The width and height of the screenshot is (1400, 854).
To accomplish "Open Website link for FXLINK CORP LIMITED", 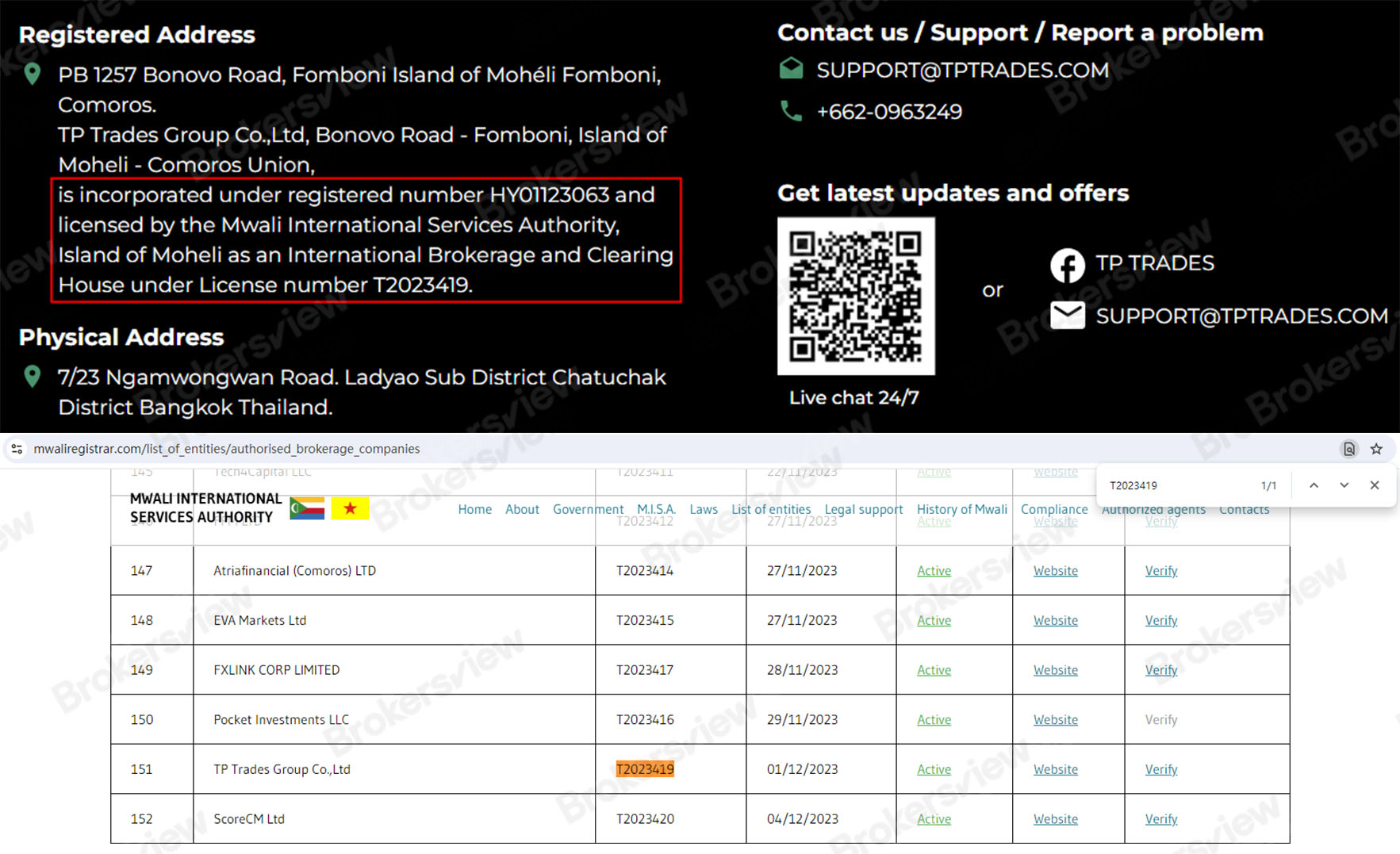I will [x=1056, y=670].
